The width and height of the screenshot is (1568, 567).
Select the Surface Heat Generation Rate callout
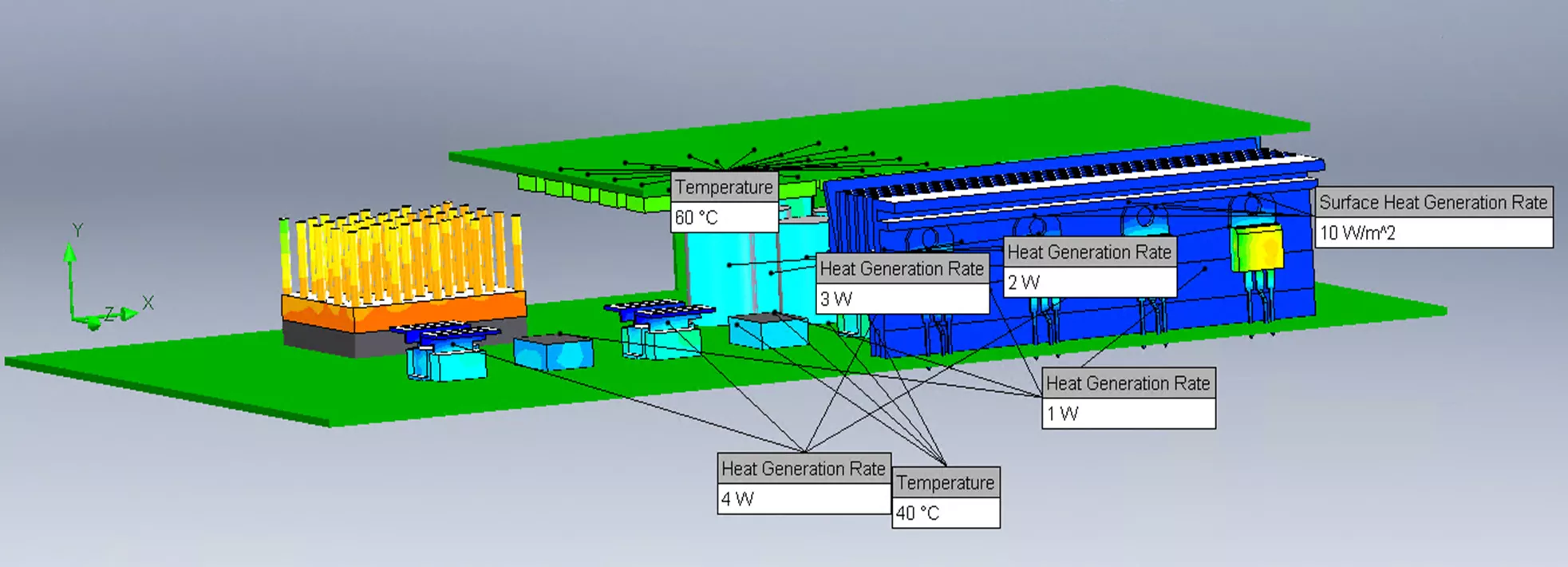[1433, 217]
